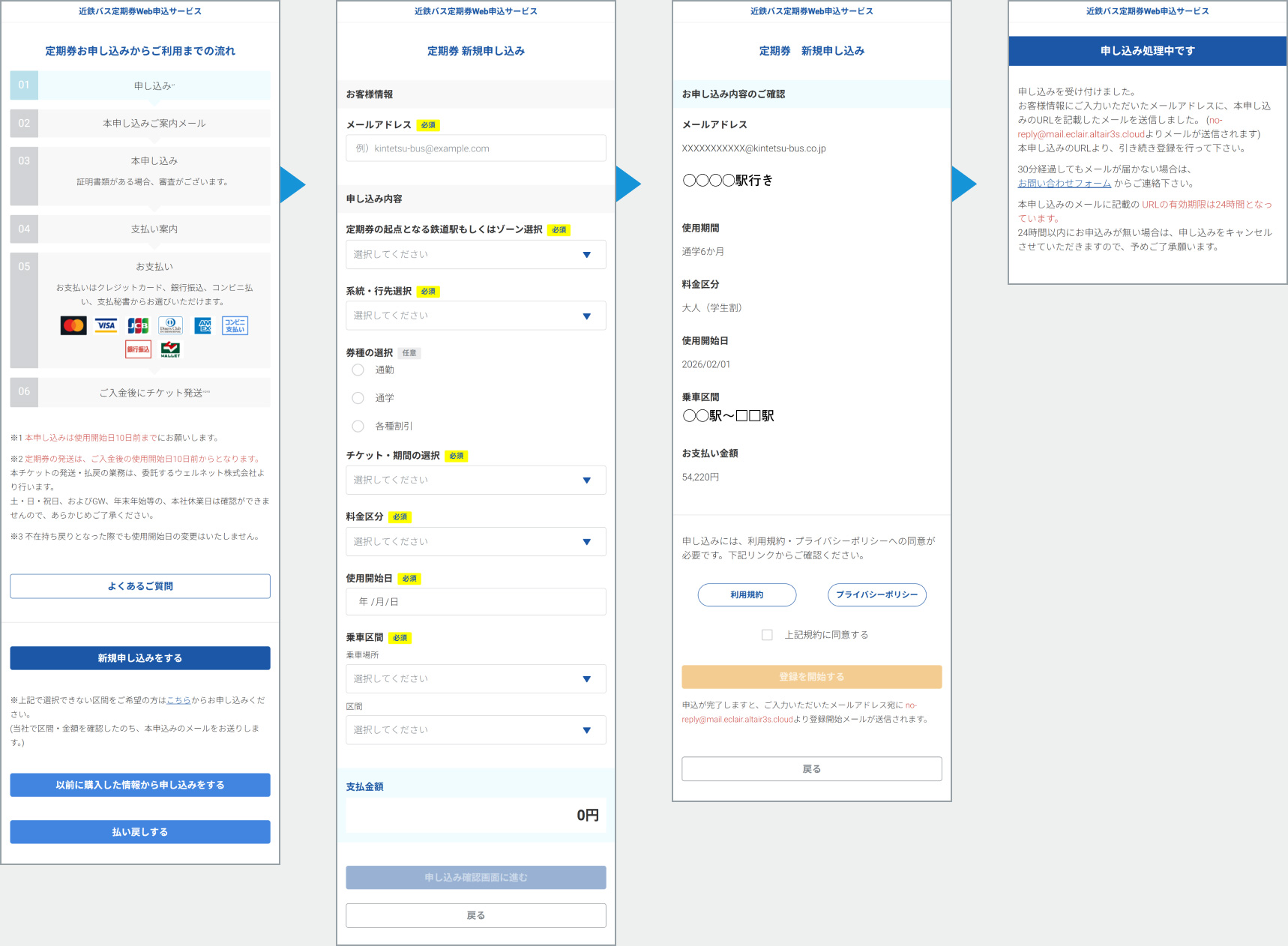Select the 通勤 radio button
This screenshot has height=946, width=1288.
click(358, 370)
